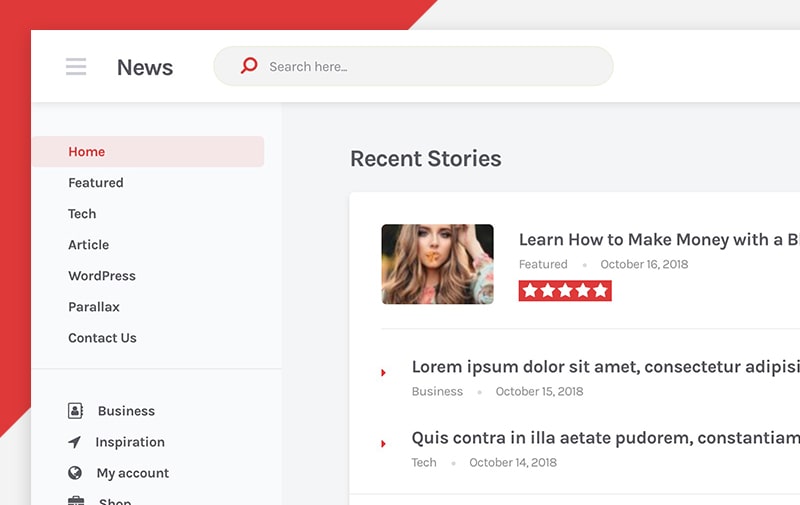Click the red search magnifier icon
Image resolution: width=800 pixels, height=505 pixels.
click(249, 66)
